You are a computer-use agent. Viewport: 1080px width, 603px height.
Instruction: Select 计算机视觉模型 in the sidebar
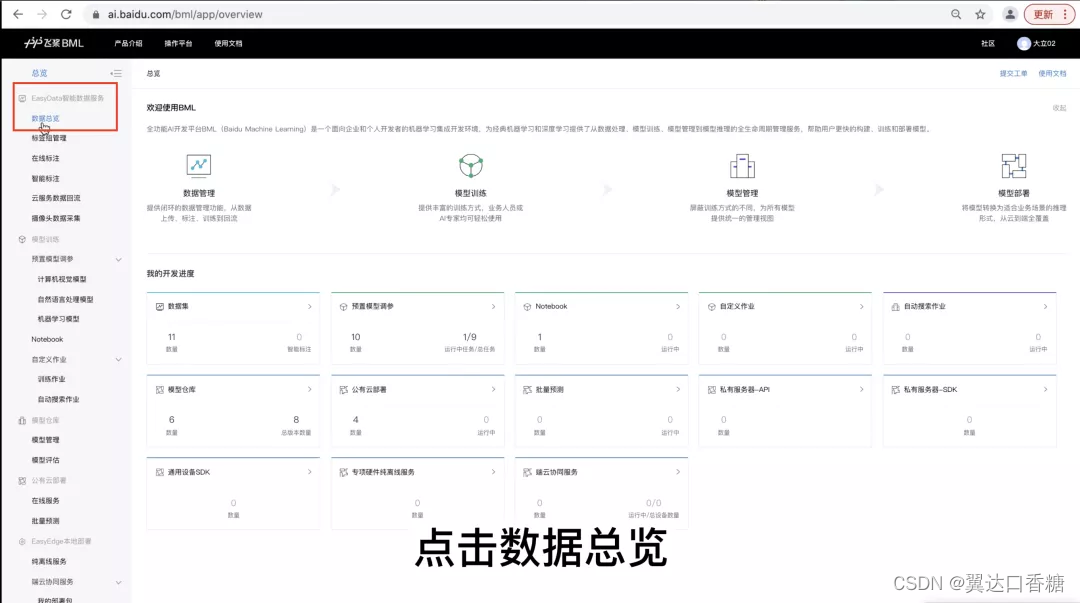(x=62, y=279)
